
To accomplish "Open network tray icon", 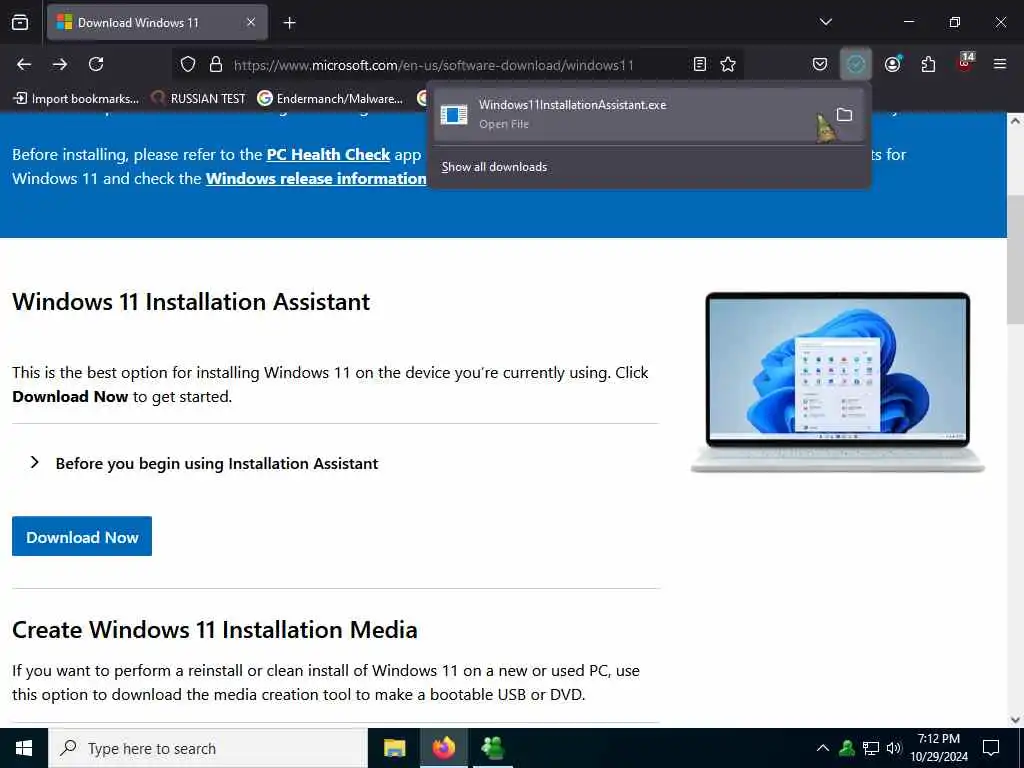I will (871, 748).
